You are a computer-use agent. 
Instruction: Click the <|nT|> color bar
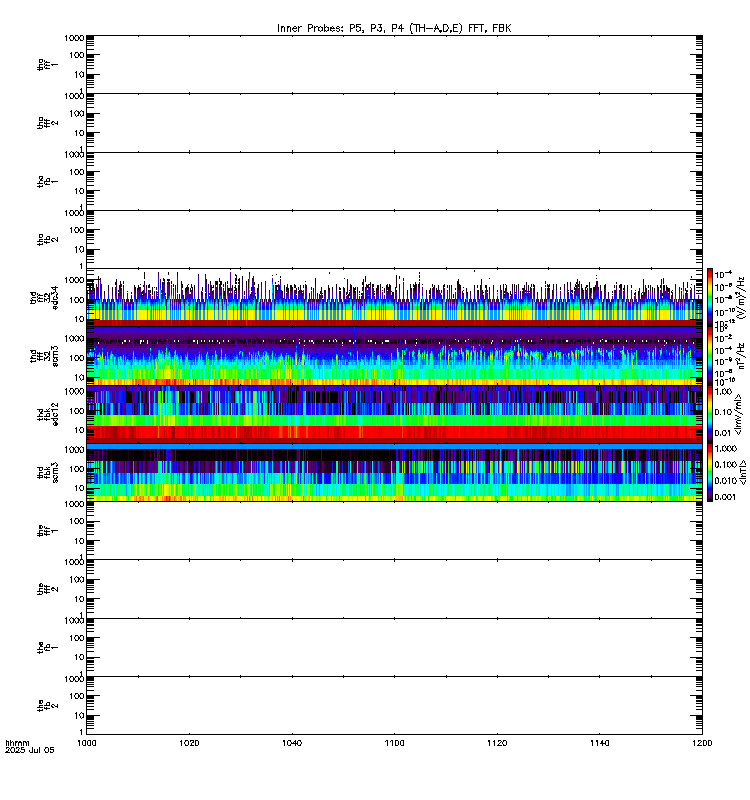coord(710,472)
